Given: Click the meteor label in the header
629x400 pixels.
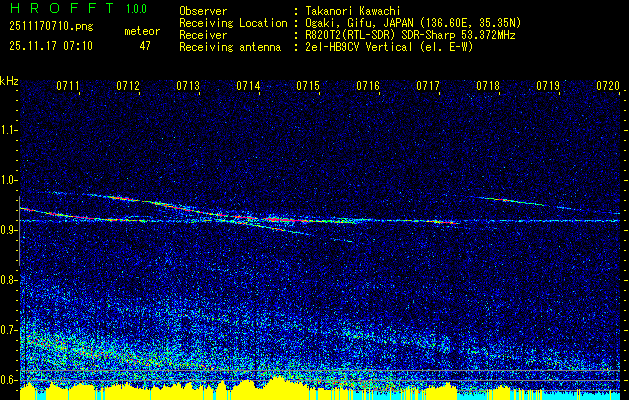Looking at the screenshot, I should click(x=142, y=31).
